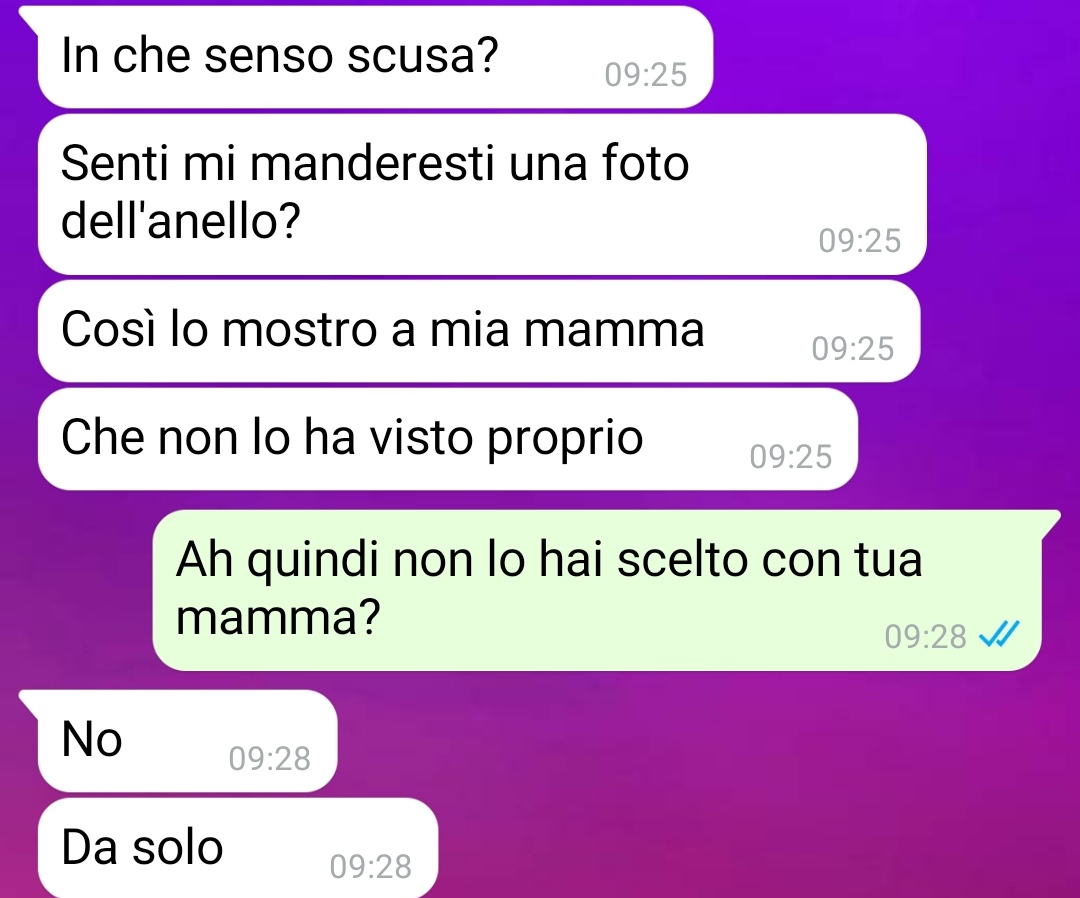Click the 09:28 timestamp next to 'Da solo'

coord(371,866)
